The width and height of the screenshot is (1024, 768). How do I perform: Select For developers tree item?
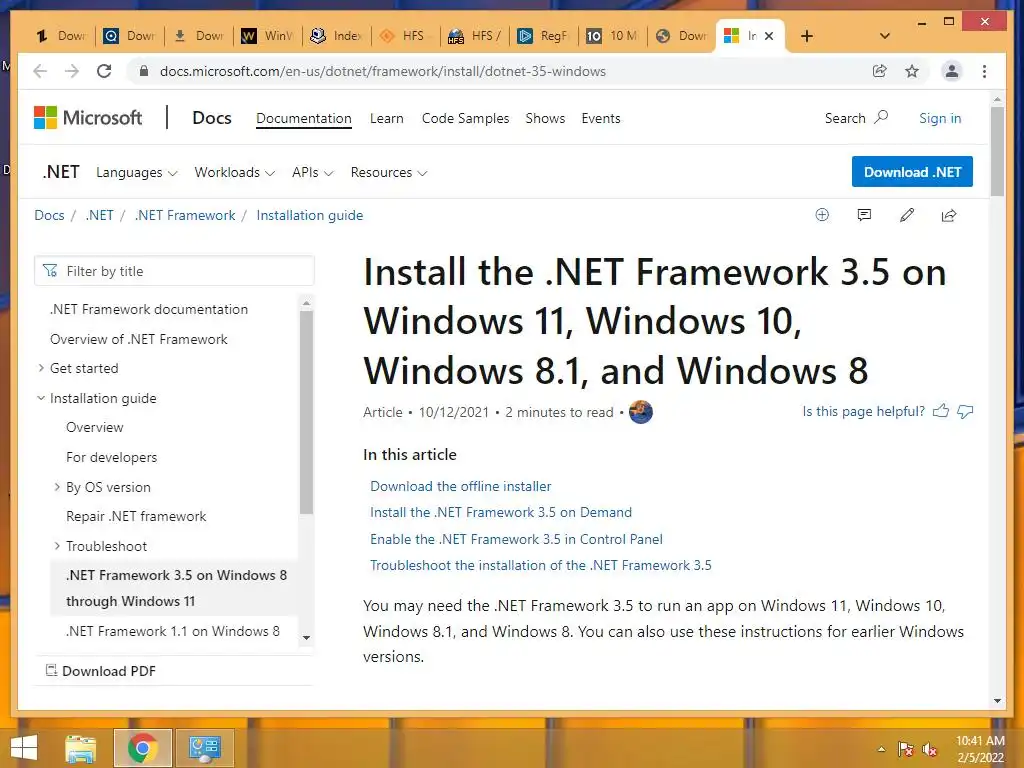(x=112, y=457)
